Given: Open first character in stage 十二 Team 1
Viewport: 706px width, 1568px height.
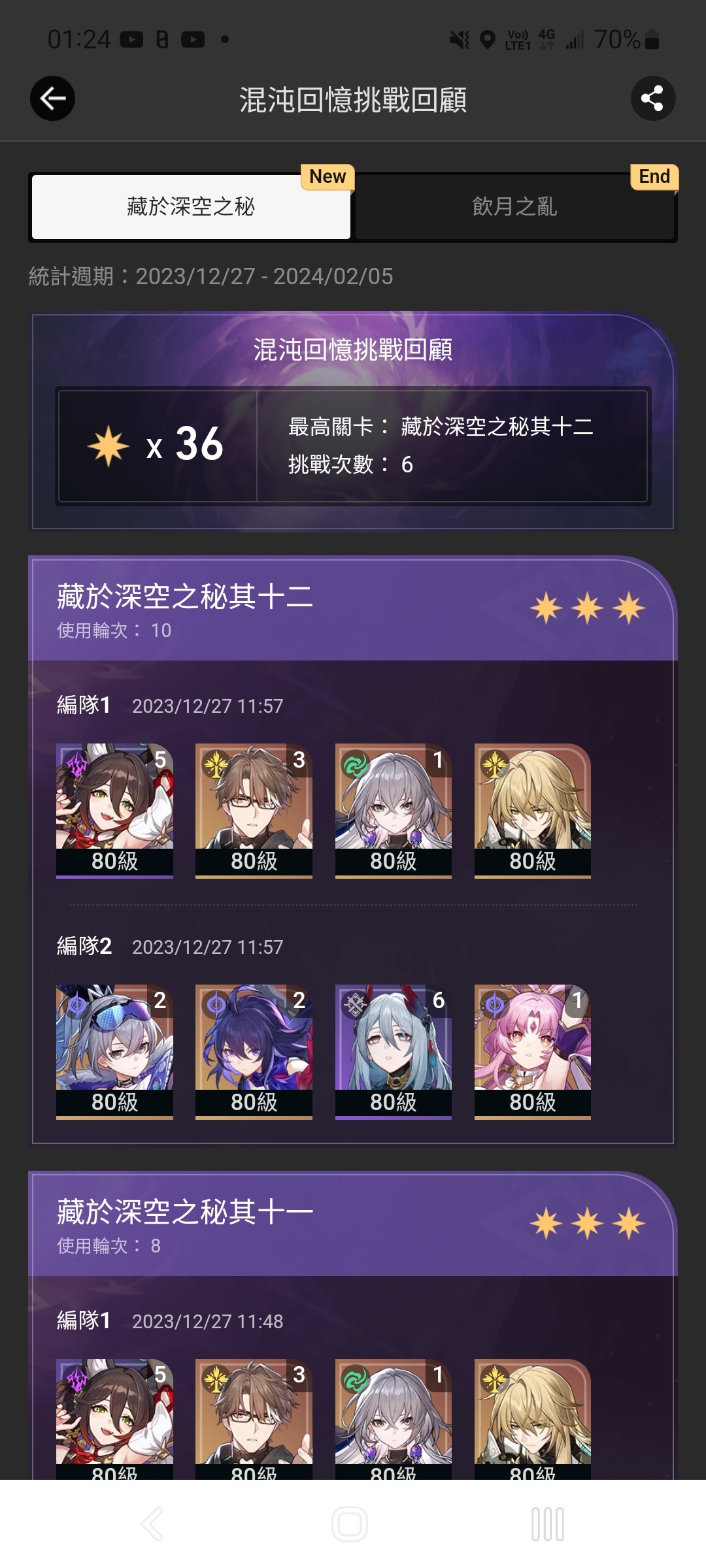Looking at the screenshot, I should click(x=114, y=811).
